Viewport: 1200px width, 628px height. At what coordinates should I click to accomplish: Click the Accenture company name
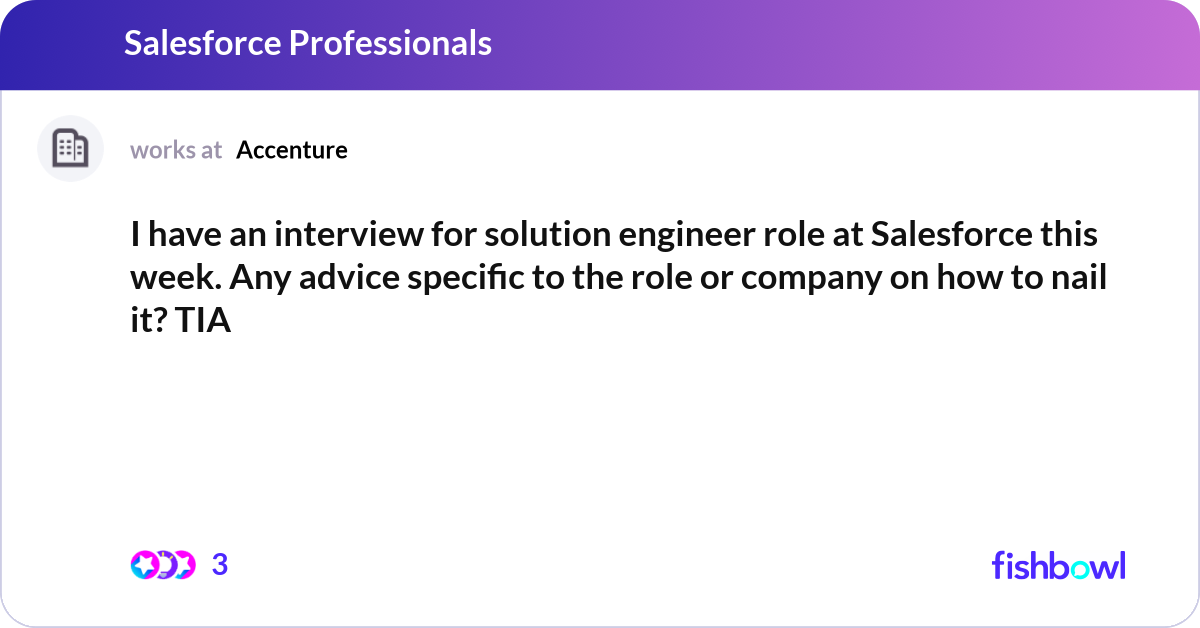pos(292,150)
